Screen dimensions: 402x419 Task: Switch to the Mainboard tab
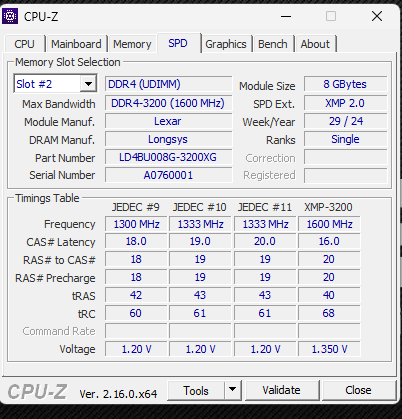point(76,44)
